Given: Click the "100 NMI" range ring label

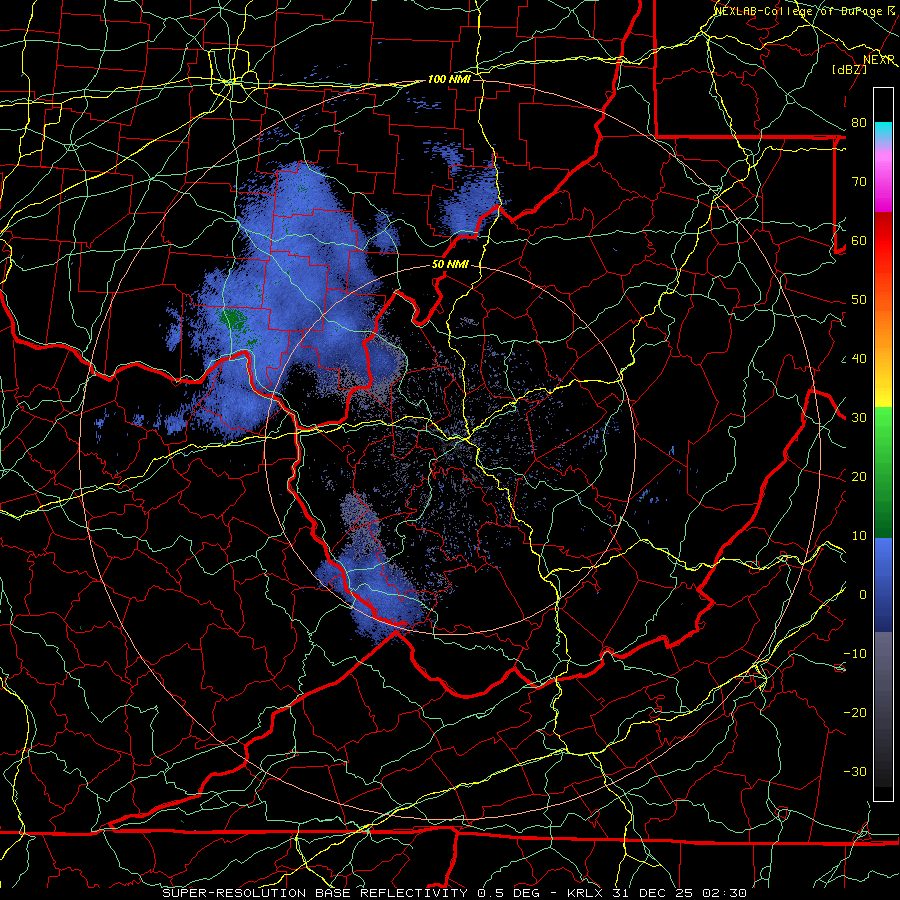Looking at the screenshot, I should (x=449, y=79).
